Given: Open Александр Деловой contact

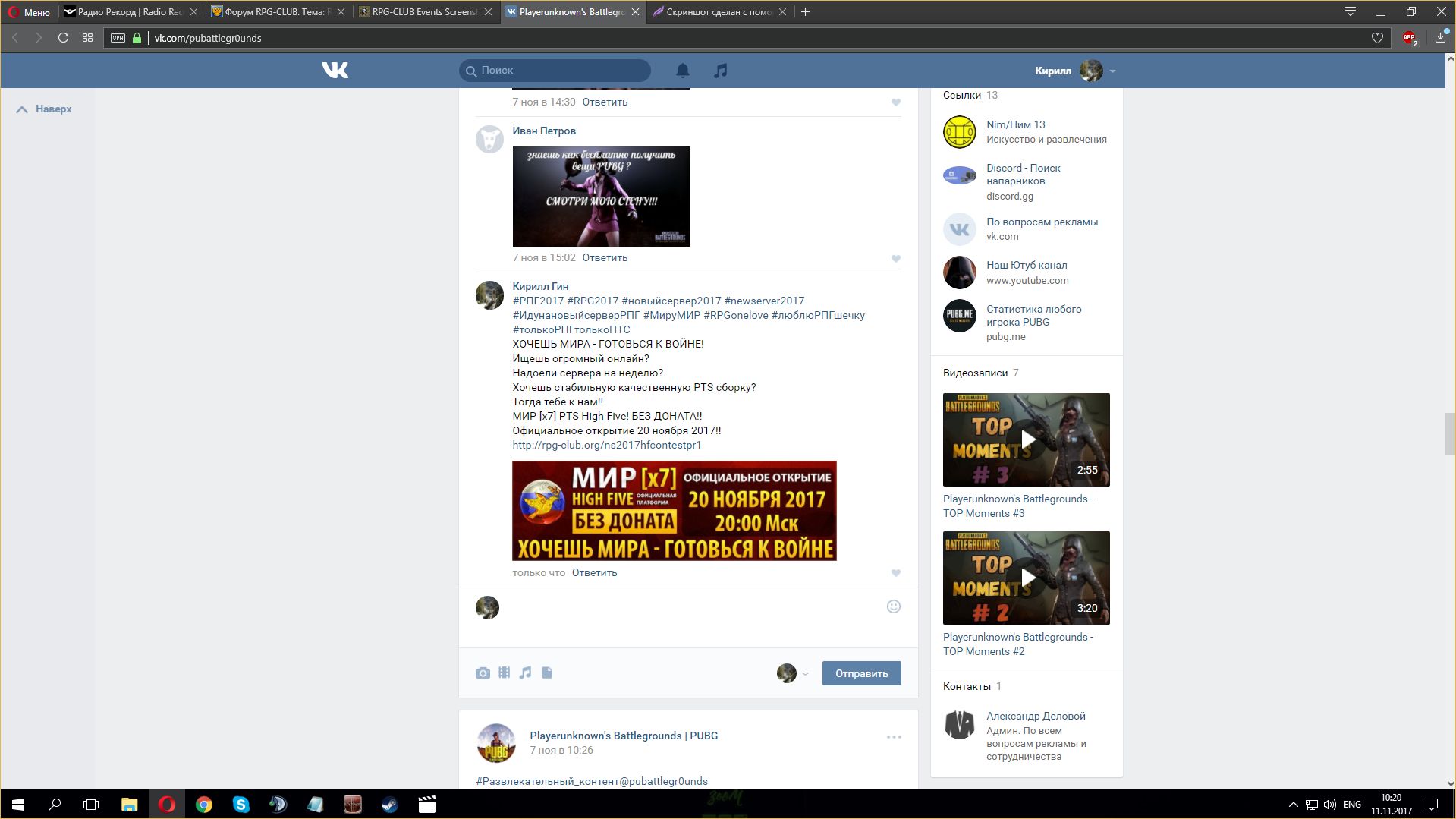Looking at the screenshot, I should coord(1036,717).
